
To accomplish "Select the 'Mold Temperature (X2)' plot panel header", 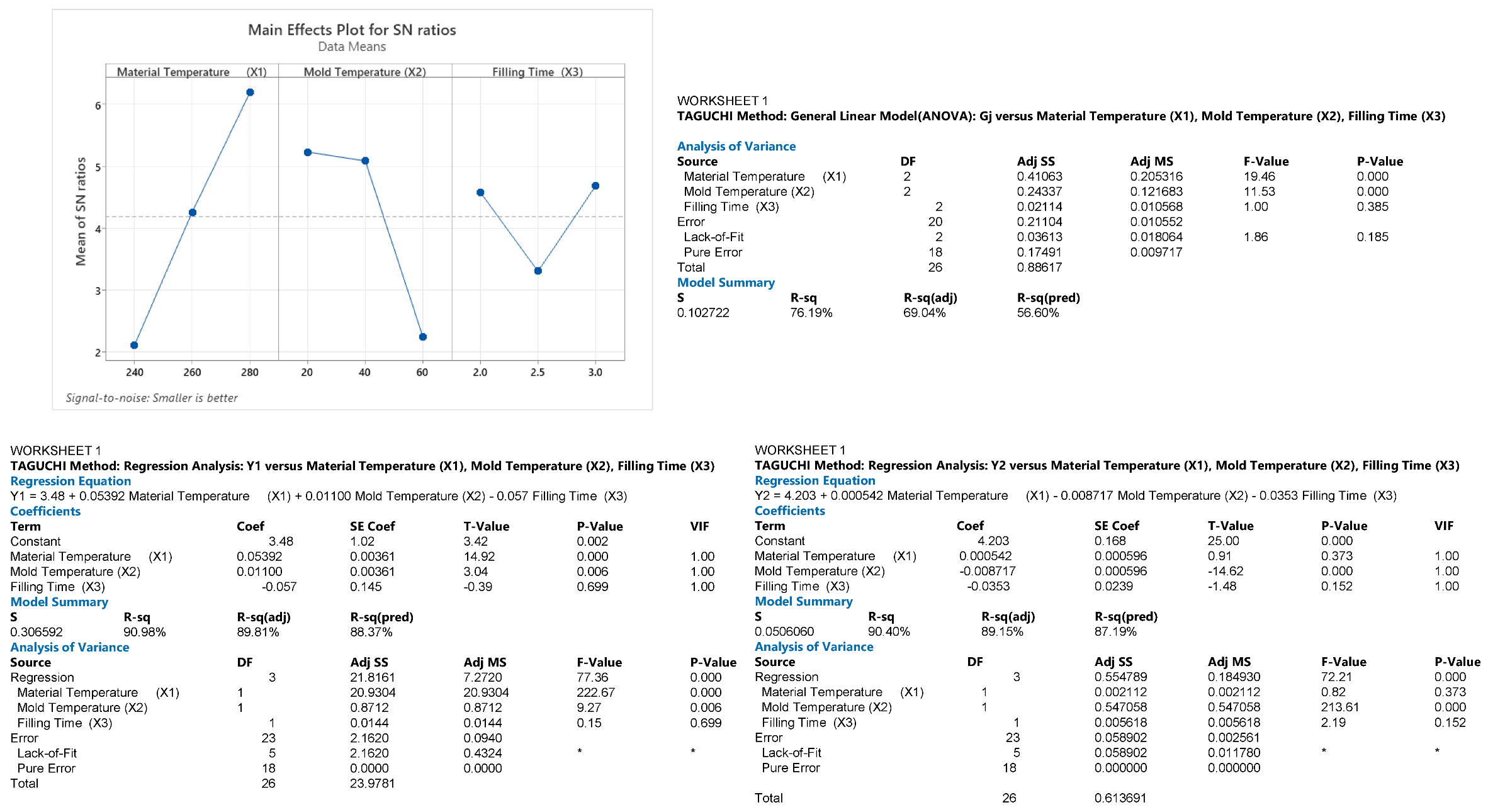I will [364, 72].
